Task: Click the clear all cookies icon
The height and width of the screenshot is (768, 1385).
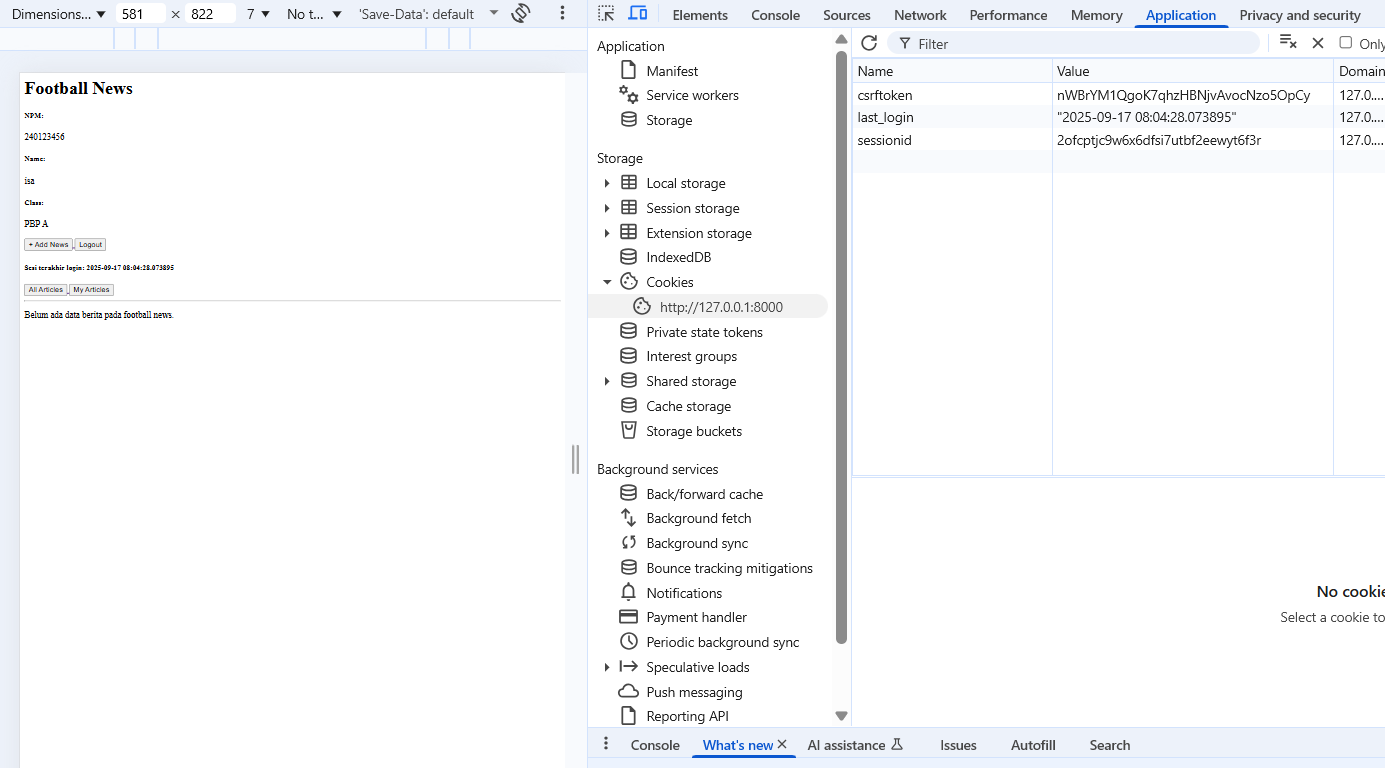Action: tap(1288, 43)
